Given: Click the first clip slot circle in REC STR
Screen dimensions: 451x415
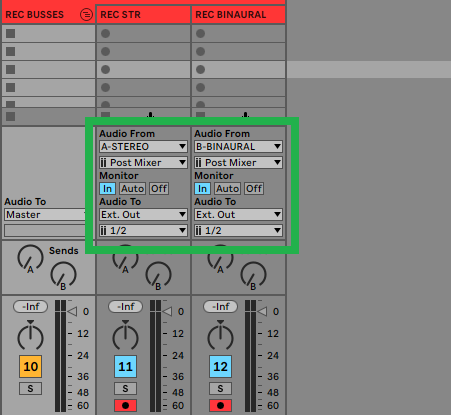Looking at the screenshot, I should (106, 33).
